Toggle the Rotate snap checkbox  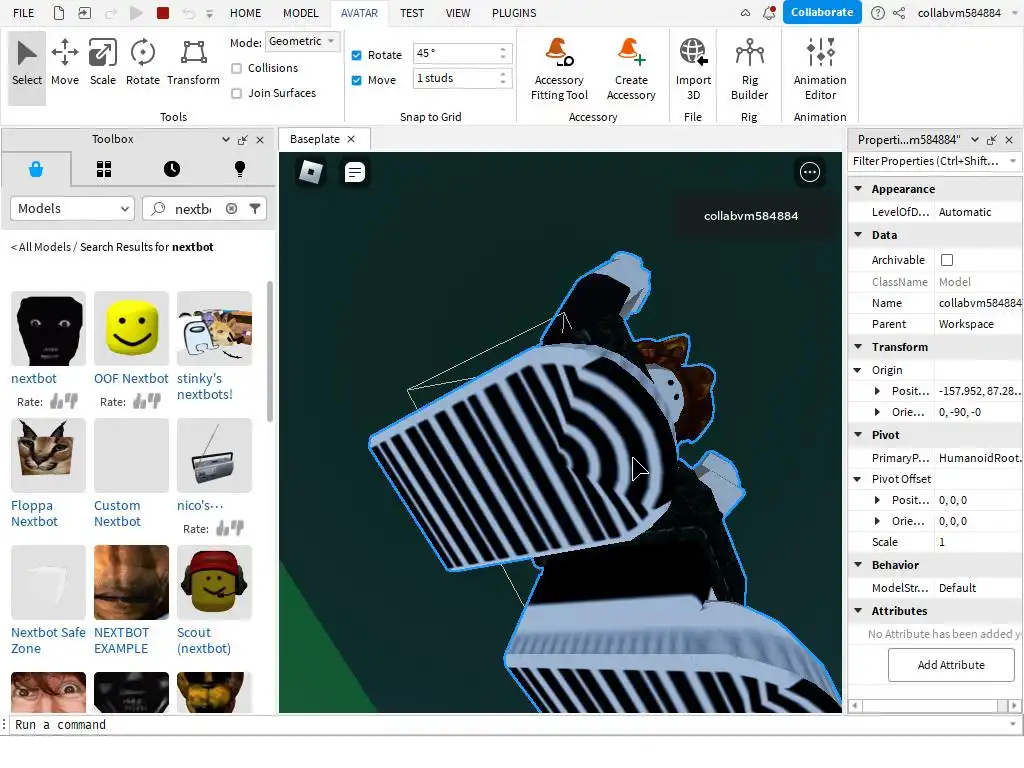coord(357,56)
